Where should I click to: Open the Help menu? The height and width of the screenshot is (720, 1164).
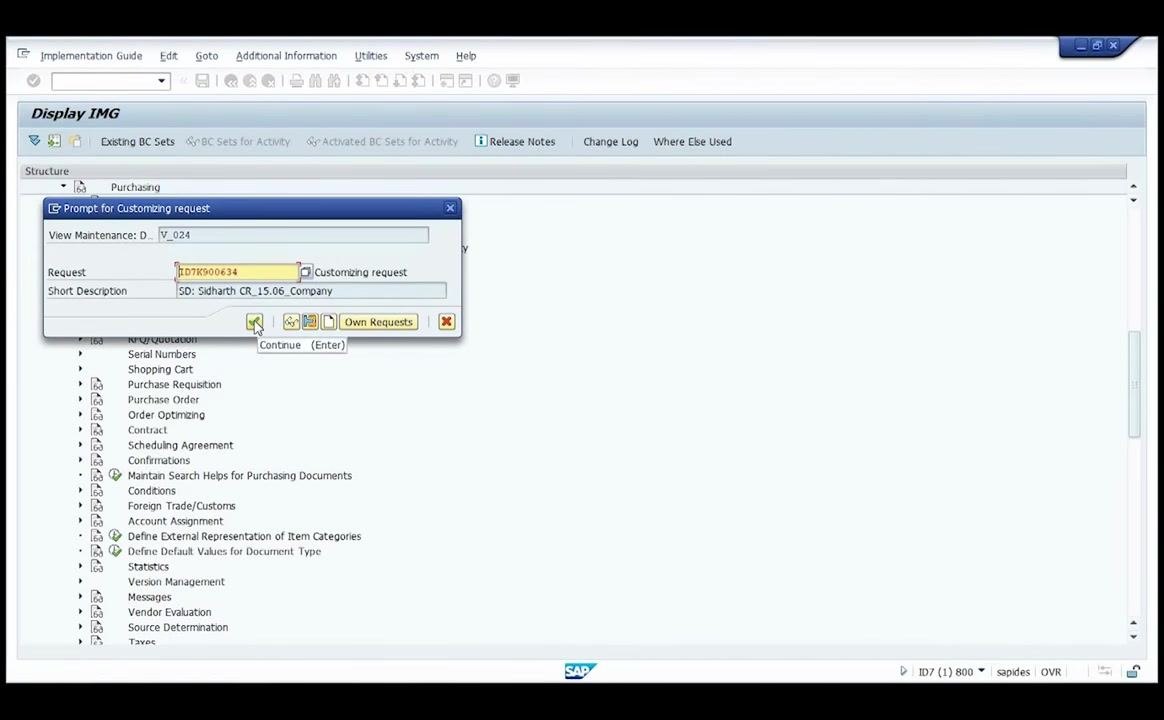click(465, 56)
